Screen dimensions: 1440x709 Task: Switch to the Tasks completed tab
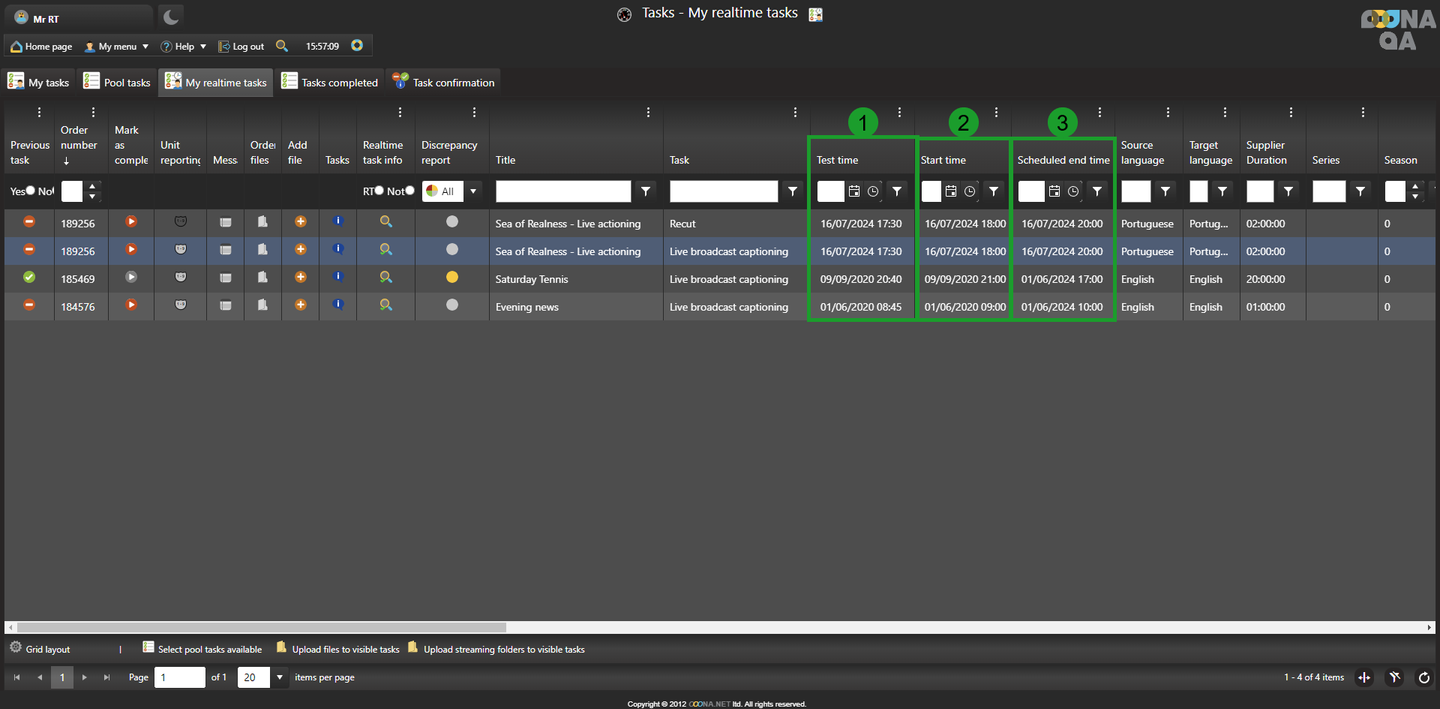[x=330, y=82]
